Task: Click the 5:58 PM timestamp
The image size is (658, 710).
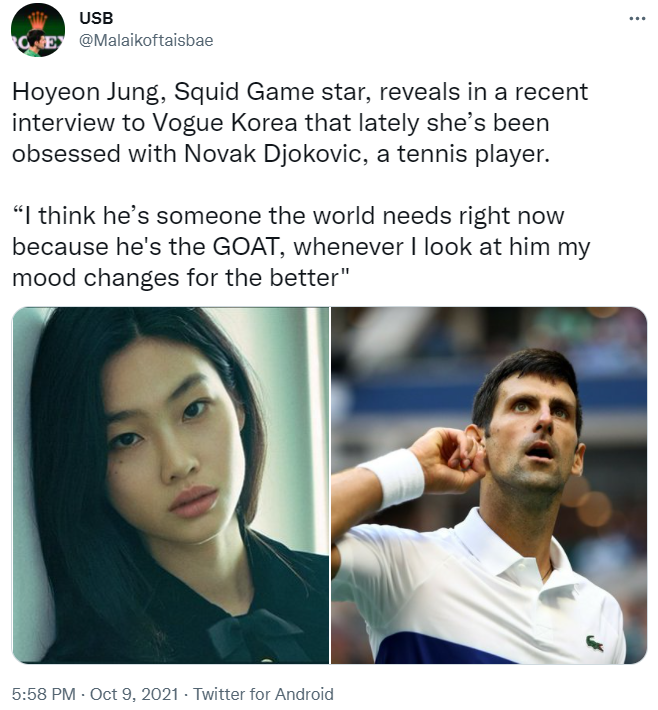Action: tap(43, 694)
